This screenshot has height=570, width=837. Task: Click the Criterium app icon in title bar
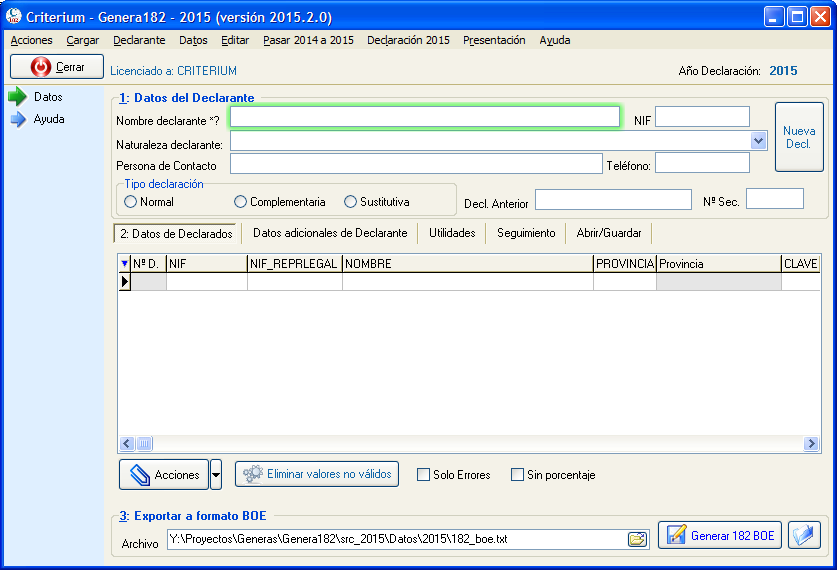click(x=13, y=17)
